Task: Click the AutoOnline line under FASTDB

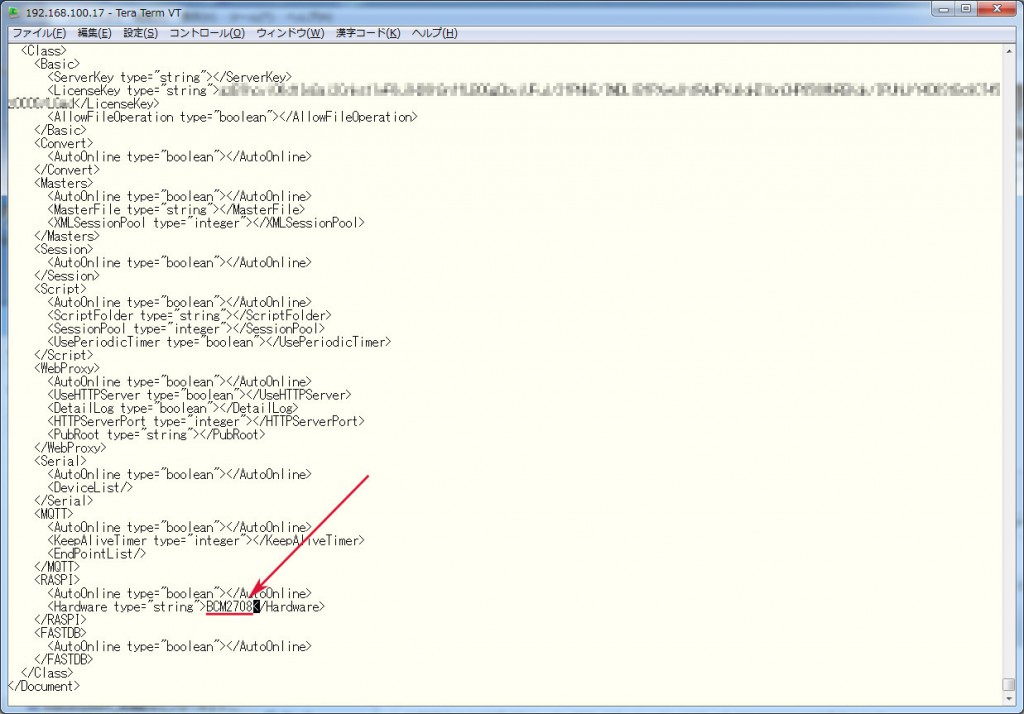Action: pos(180,646)
